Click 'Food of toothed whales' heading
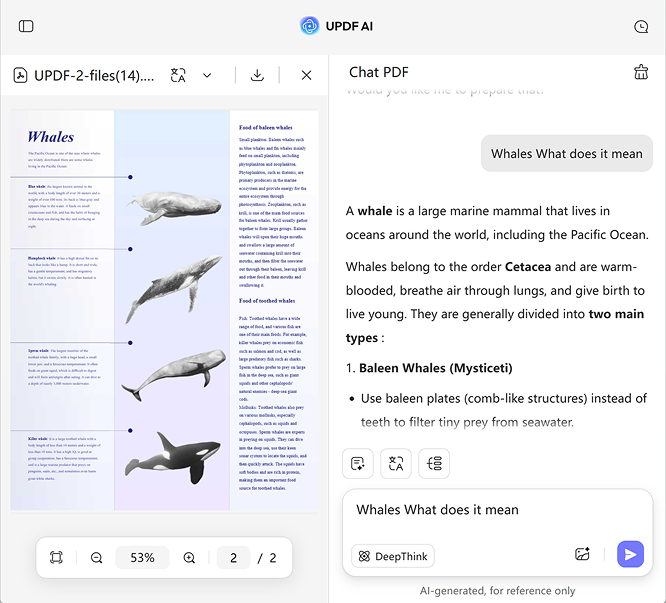The image size is (666, 603). point(267,301)
